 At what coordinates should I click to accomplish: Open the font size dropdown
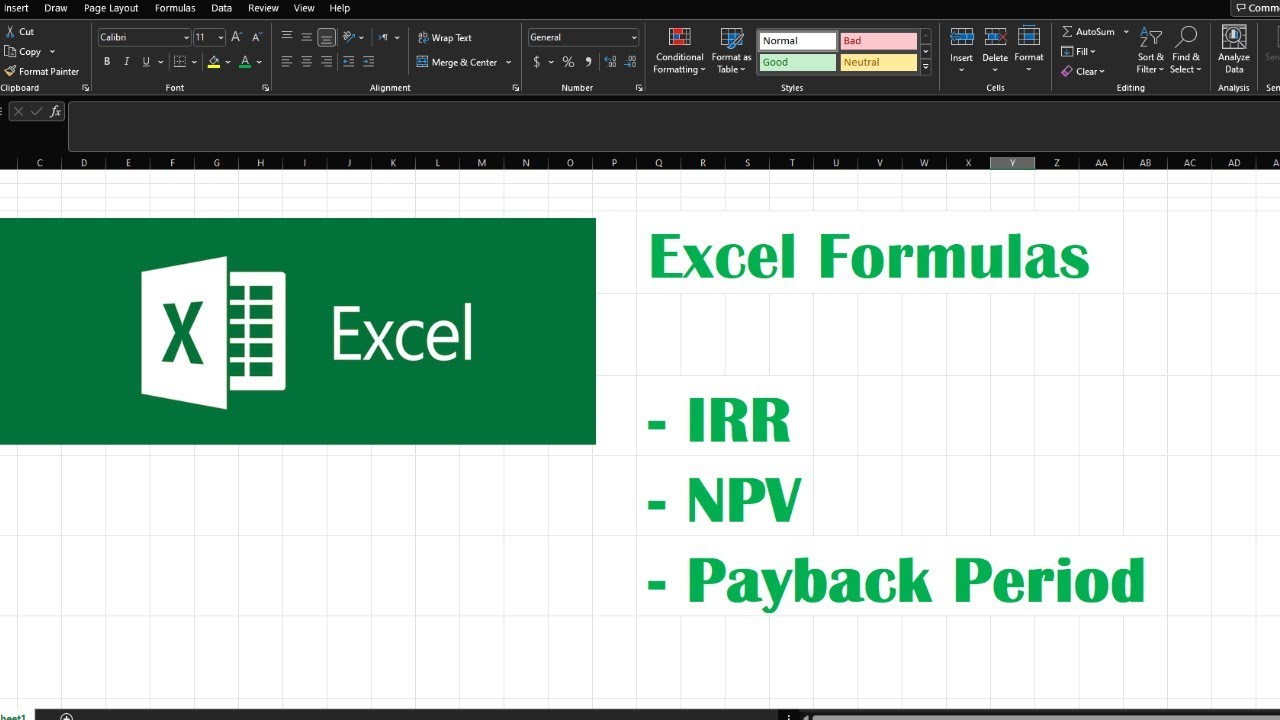220,38
